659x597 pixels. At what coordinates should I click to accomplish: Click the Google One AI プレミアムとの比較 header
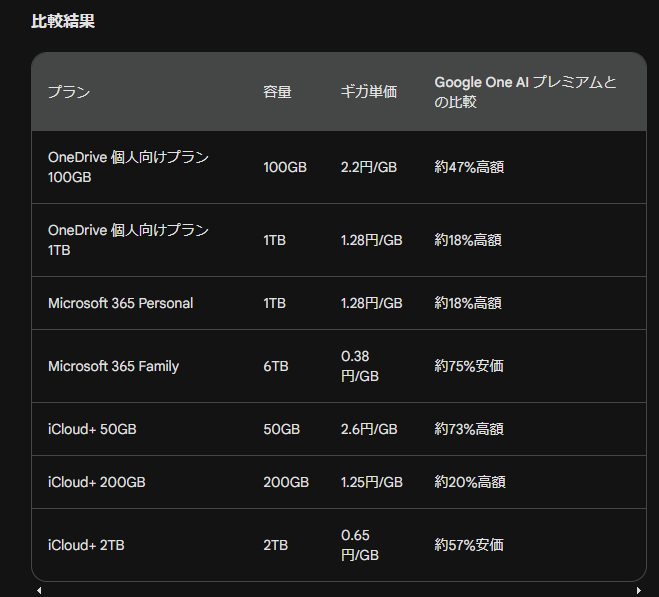(525, 92)
